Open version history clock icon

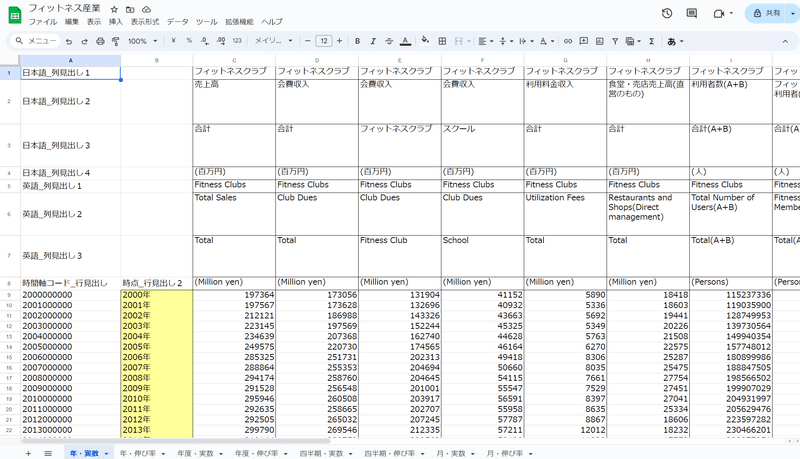pyautogui.click(x=667, y=13)
